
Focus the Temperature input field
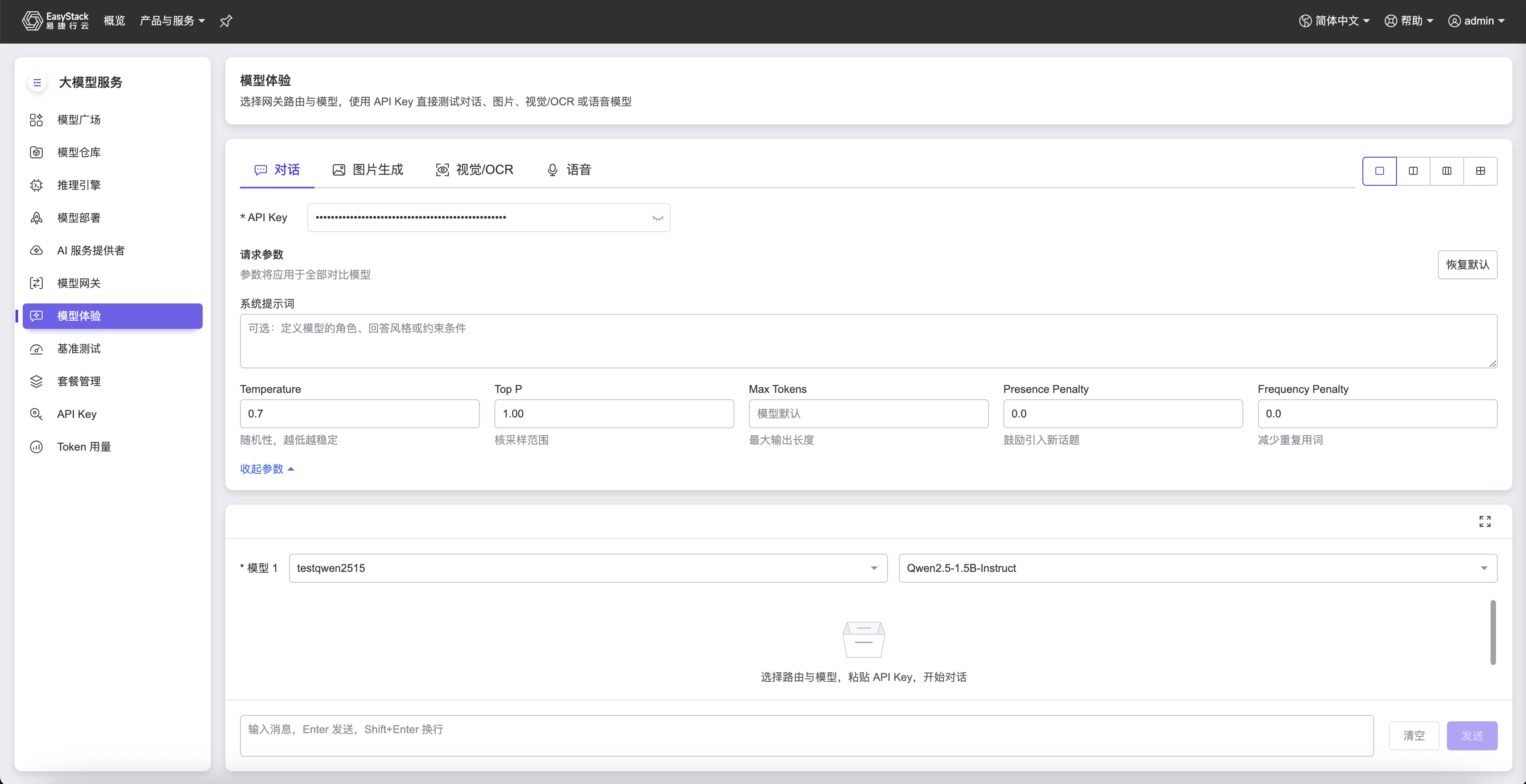pyautogui.click(x=359, y=414)
